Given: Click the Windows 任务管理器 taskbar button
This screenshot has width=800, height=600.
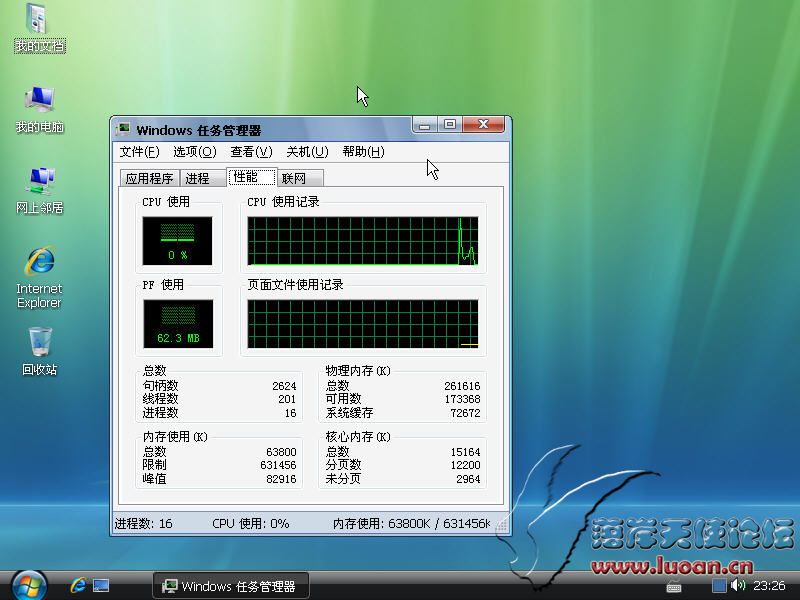Looking at the screenshot, I should click(x=231, y=585).
